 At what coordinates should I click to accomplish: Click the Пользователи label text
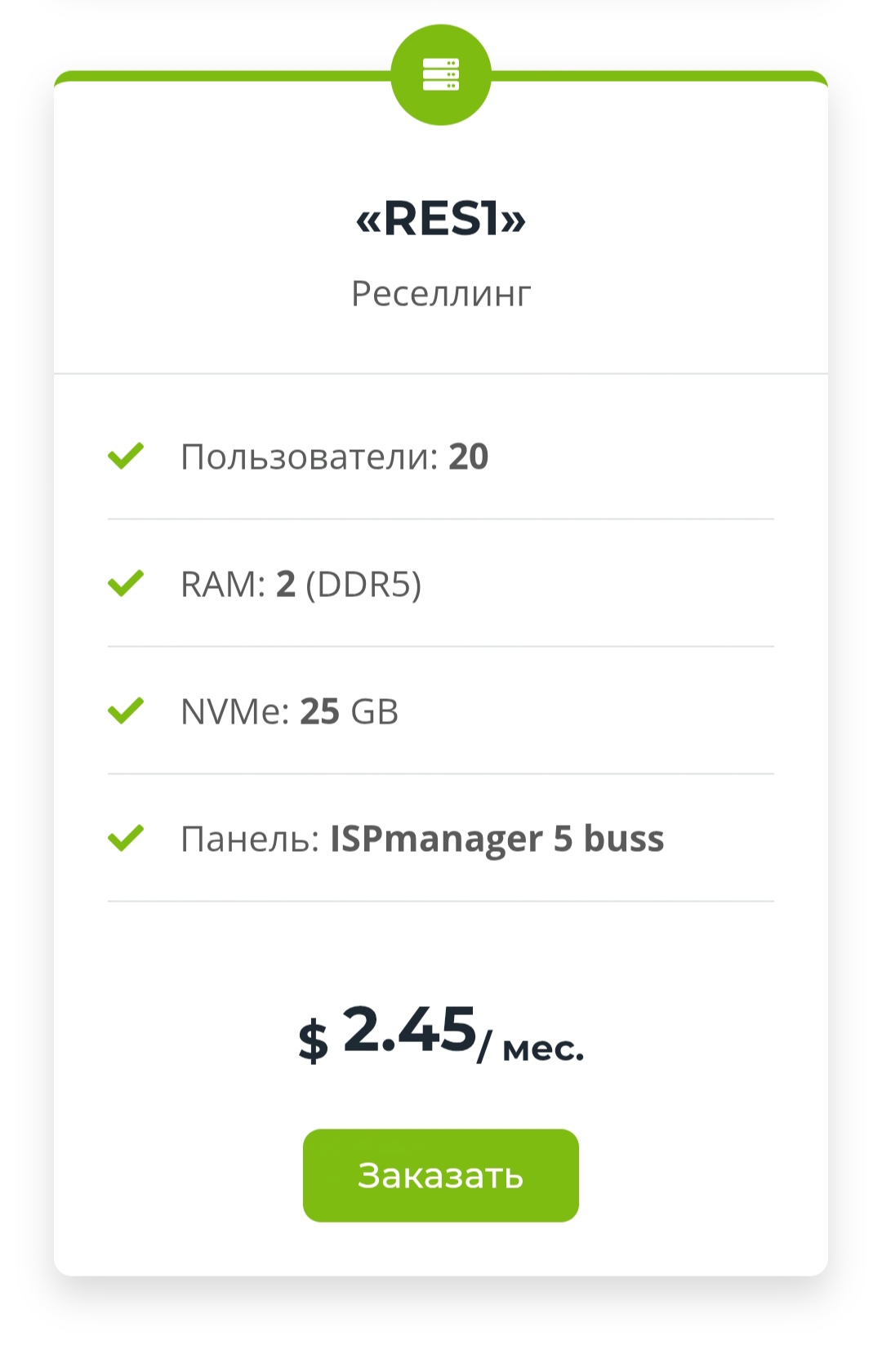310,457
